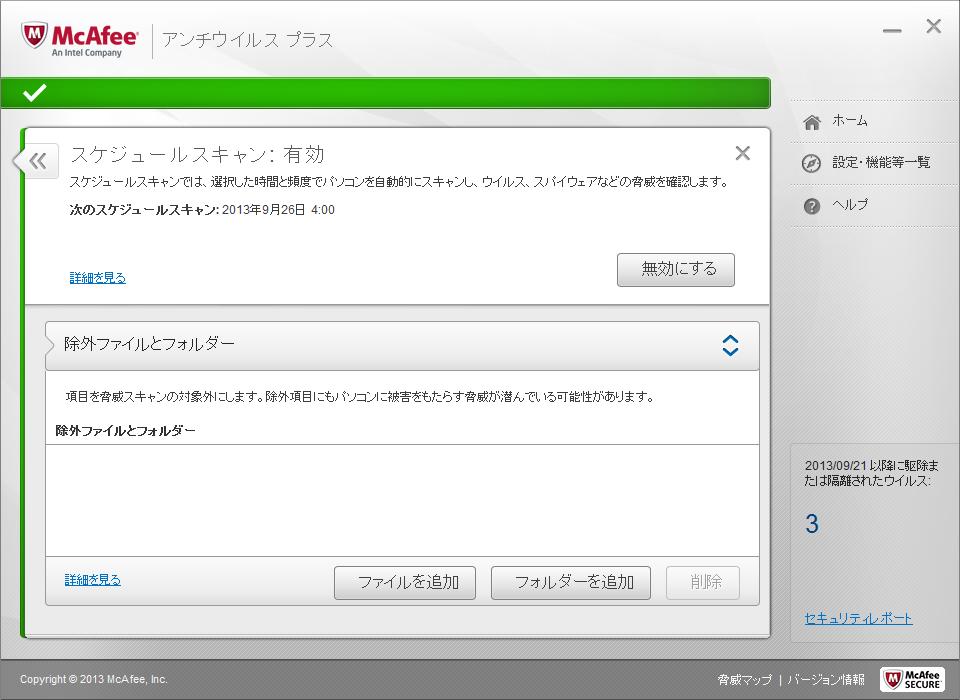Click the Copyright © 2013 McAfee text
Image resolution: width=960 pixels, height=700 pixels.
coord(94,679)
